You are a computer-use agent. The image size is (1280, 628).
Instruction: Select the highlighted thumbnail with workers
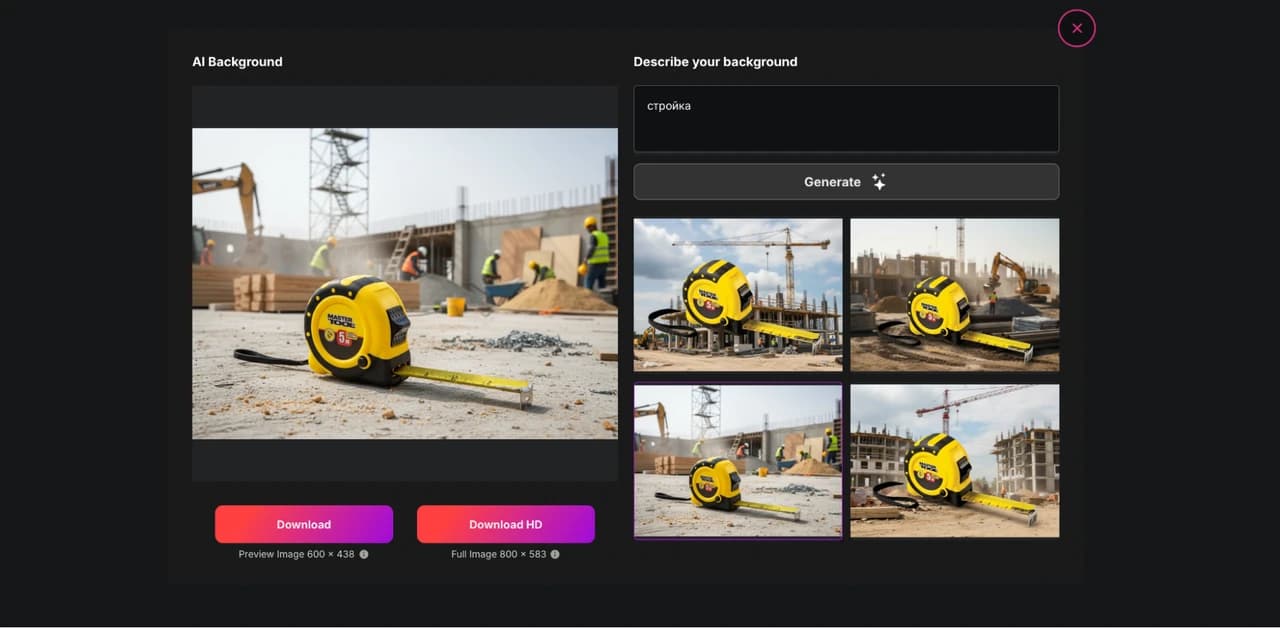click(738, 461)
